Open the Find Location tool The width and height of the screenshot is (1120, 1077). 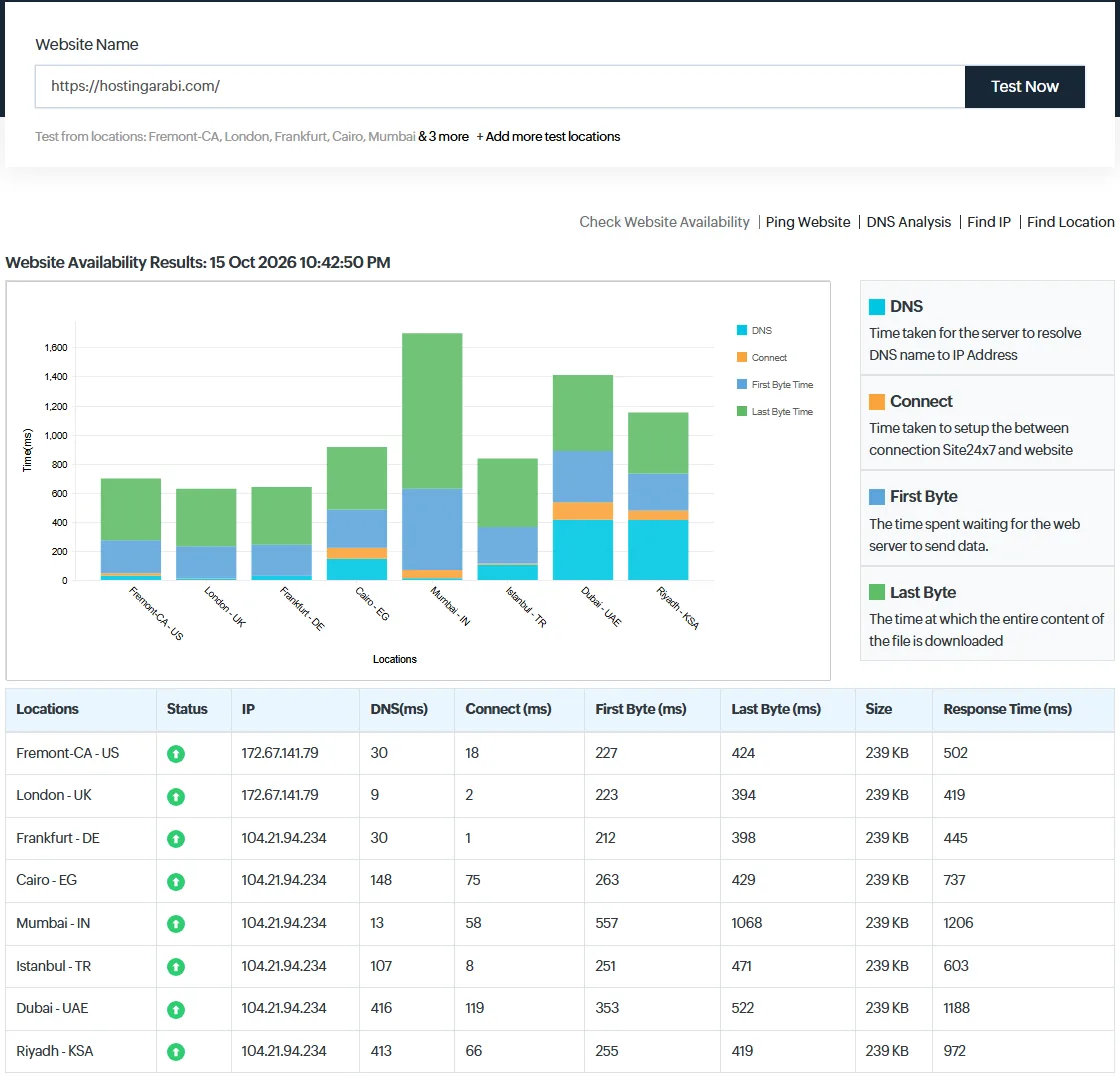coord(1070,222)
